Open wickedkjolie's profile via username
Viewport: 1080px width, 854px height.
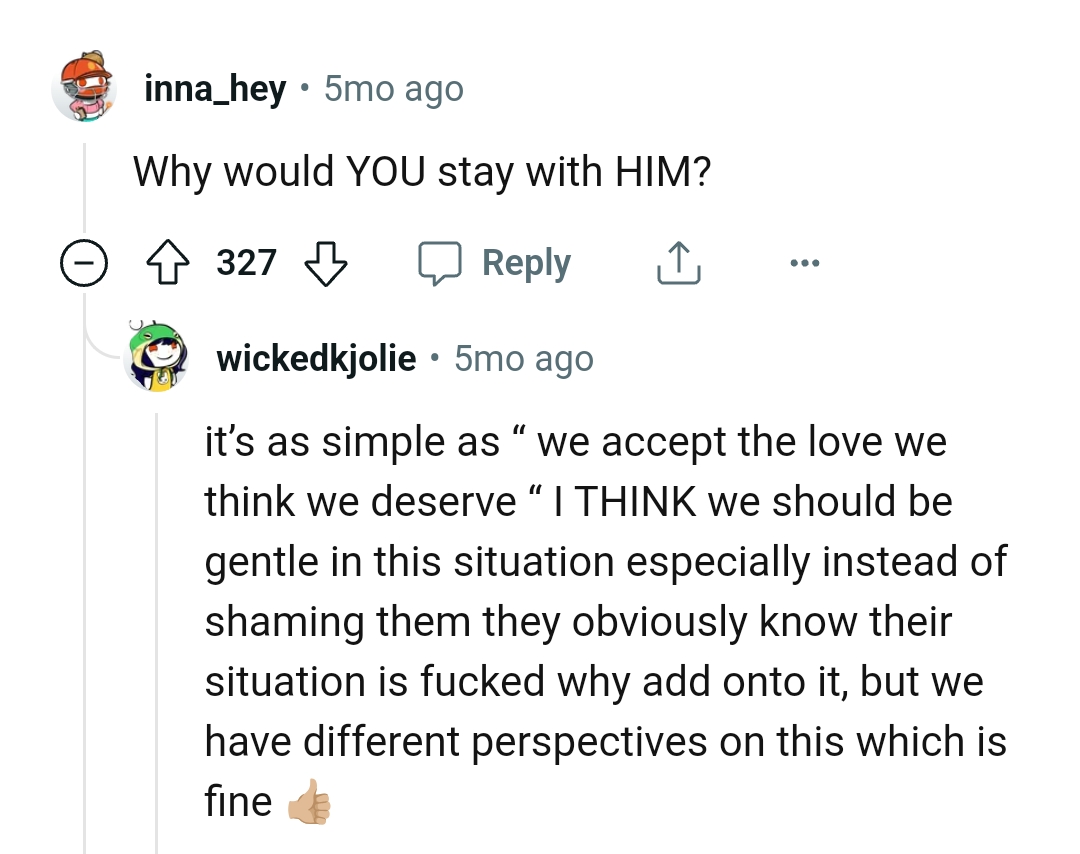[315, 358]
